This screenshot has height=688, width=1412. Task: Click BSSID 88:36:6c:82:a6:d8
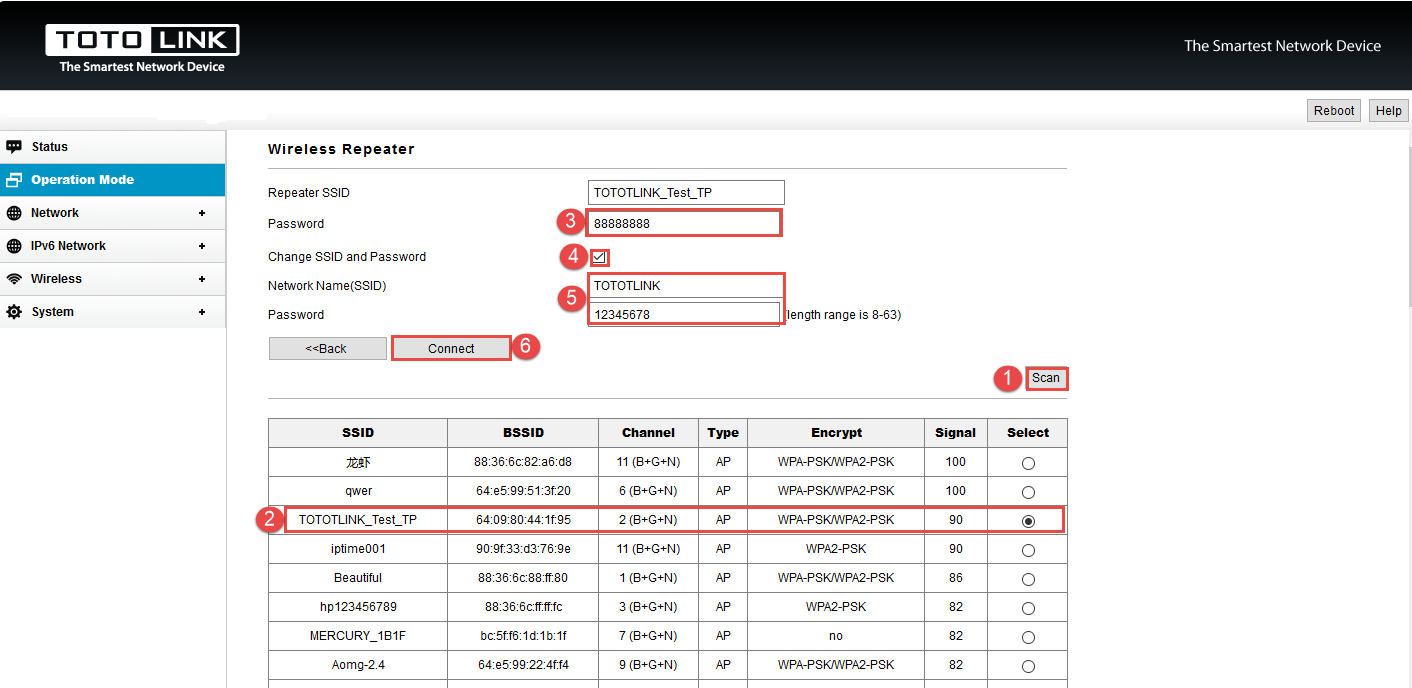click(x=523, y=462)
